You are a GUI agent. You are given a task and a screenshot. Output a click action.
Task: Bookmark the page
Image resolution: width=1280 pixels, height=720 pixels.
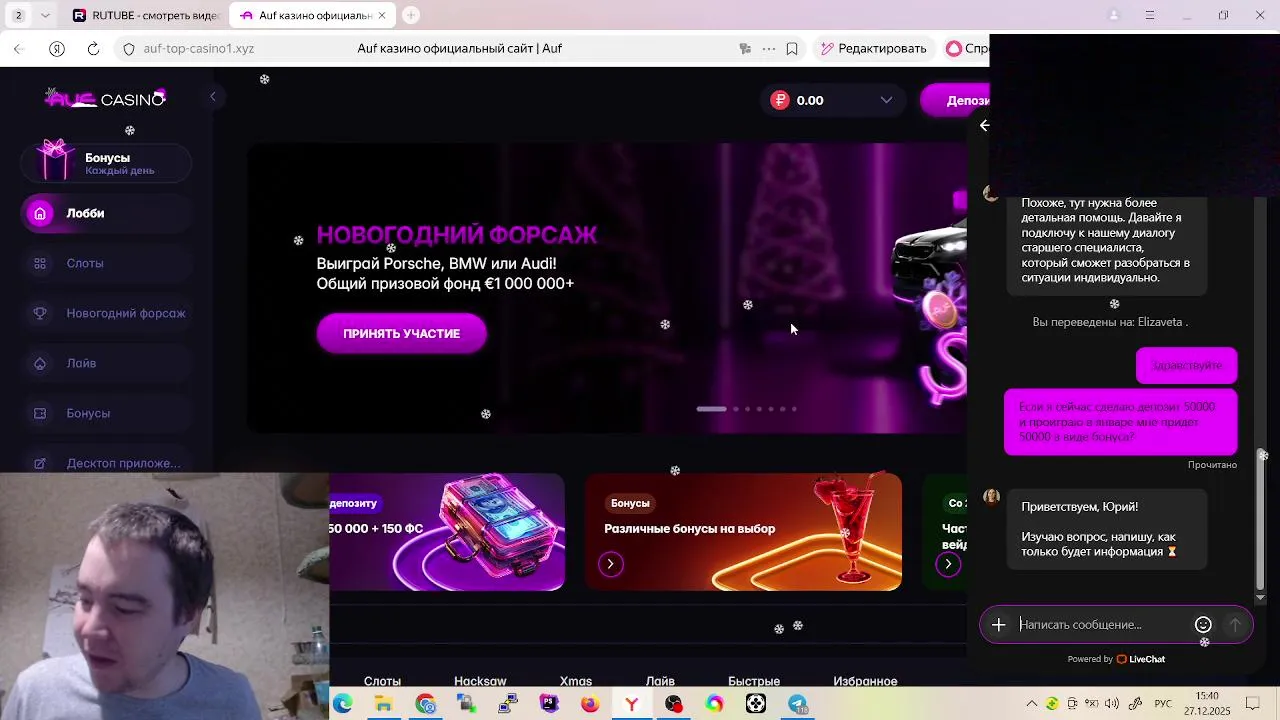point(792,48)
